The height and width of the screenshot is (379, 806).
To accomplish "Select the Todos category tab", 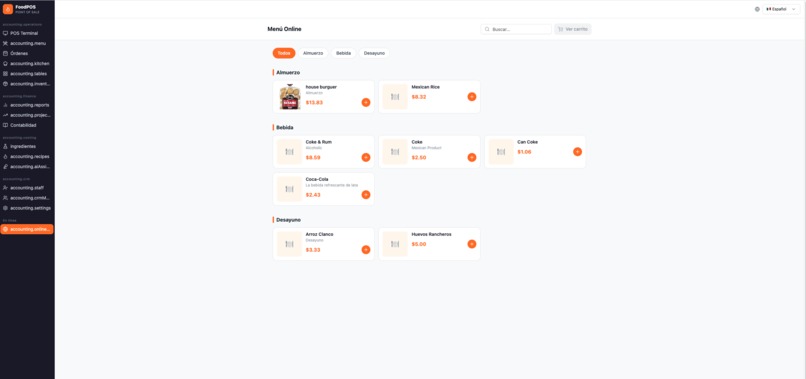I will tap(284, 53).
